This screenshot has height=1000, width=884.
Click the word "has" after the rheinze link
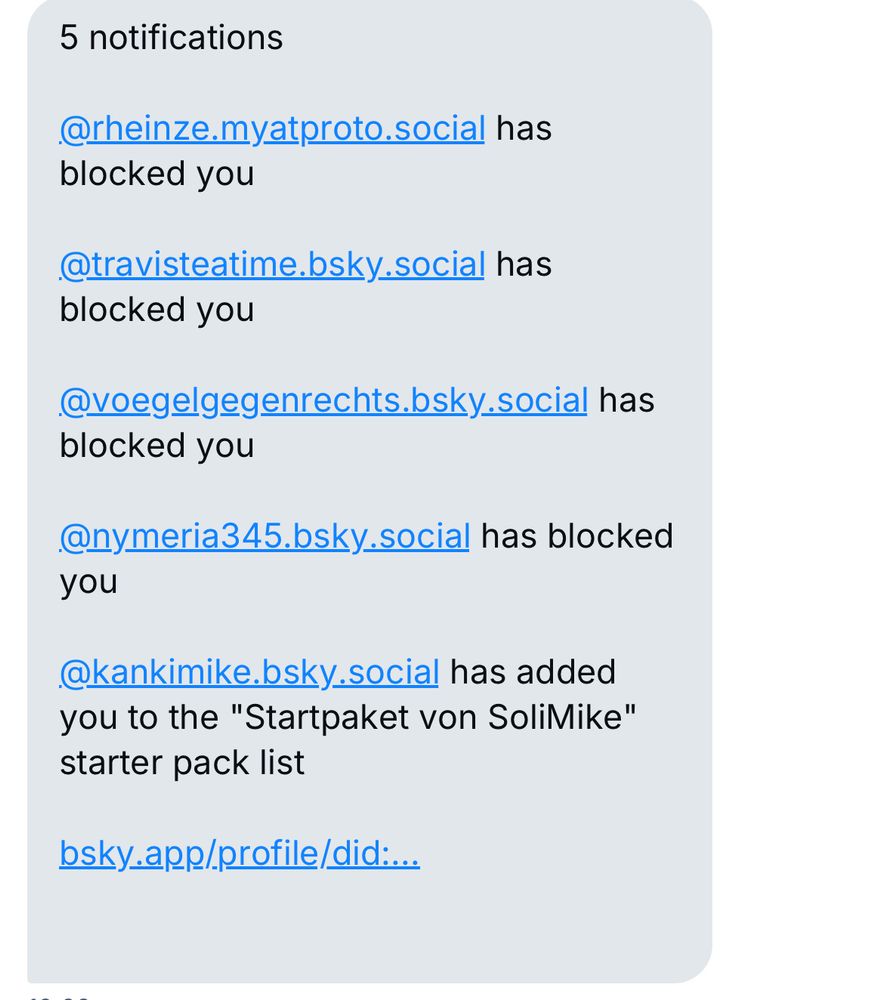[x=524, y=128]
